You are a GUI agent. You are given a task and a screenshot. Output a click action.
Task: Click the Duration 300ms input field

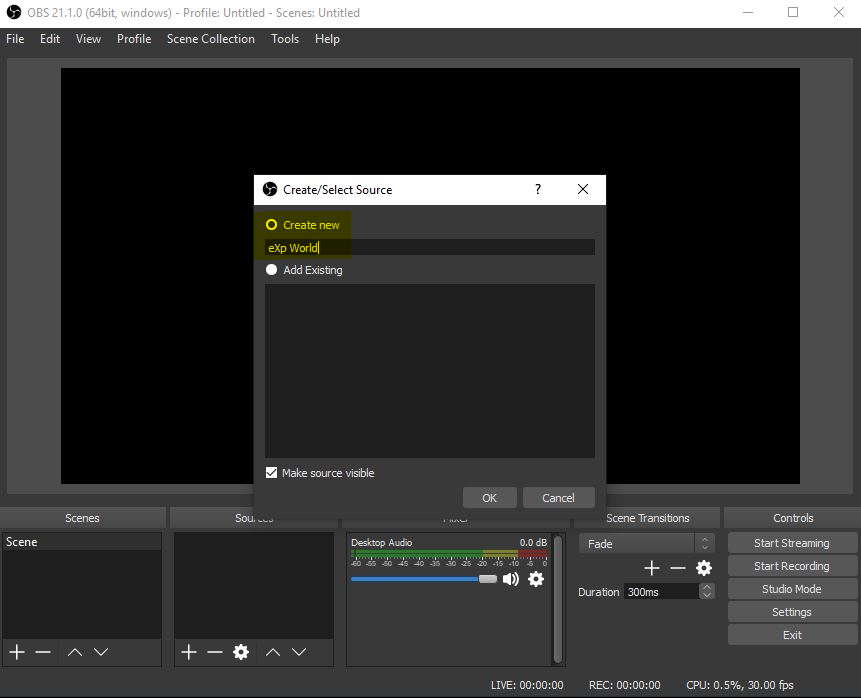(x=661, y=592)
